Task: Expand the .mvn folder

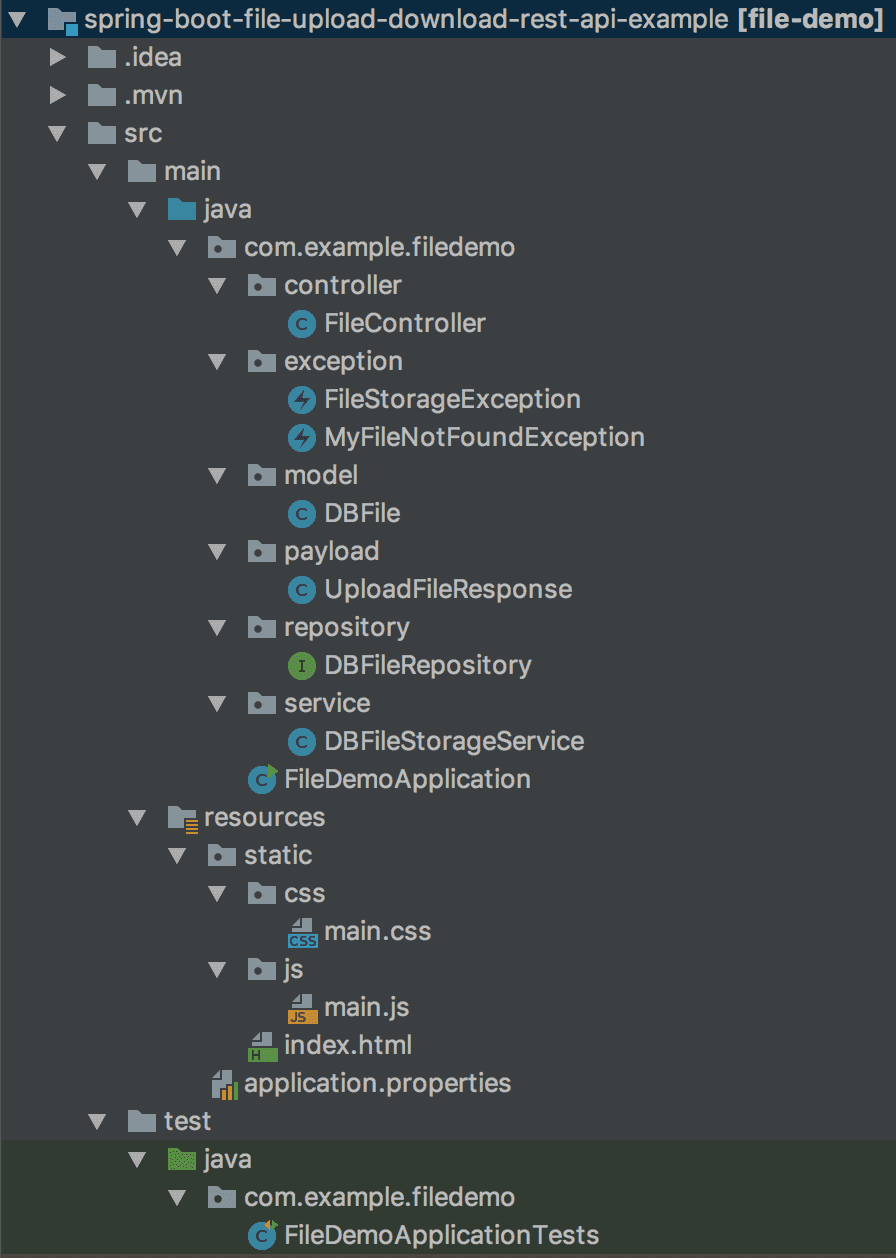Action: (x=57, y=95)
